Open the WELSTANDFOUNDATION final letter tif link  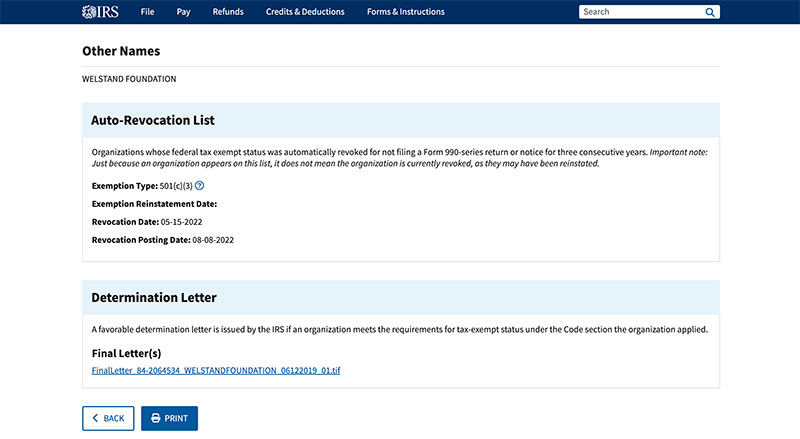tap(216, 371)
